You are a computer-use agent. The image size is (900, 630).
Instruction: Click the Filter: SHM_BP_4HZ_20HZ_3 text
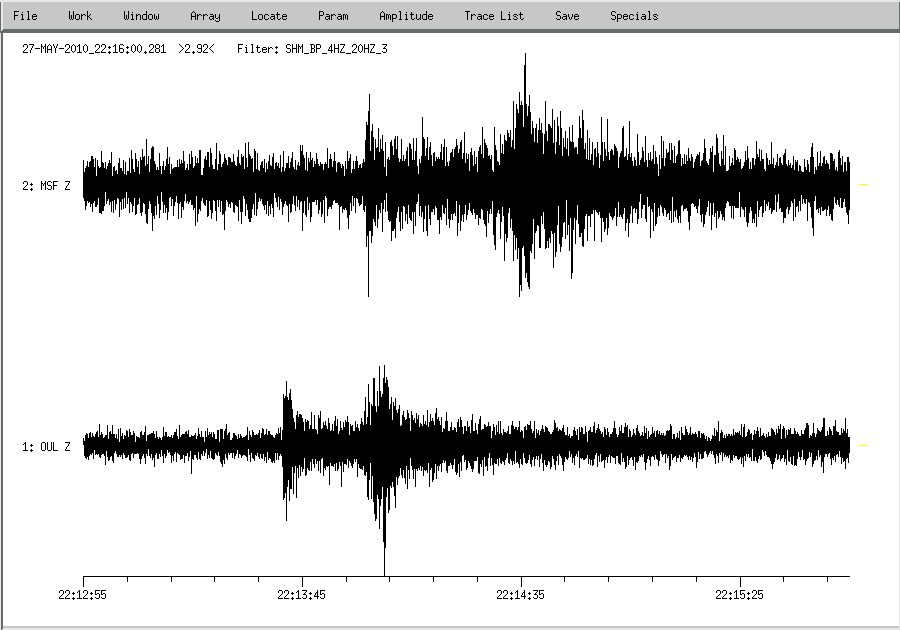(312, 49)
